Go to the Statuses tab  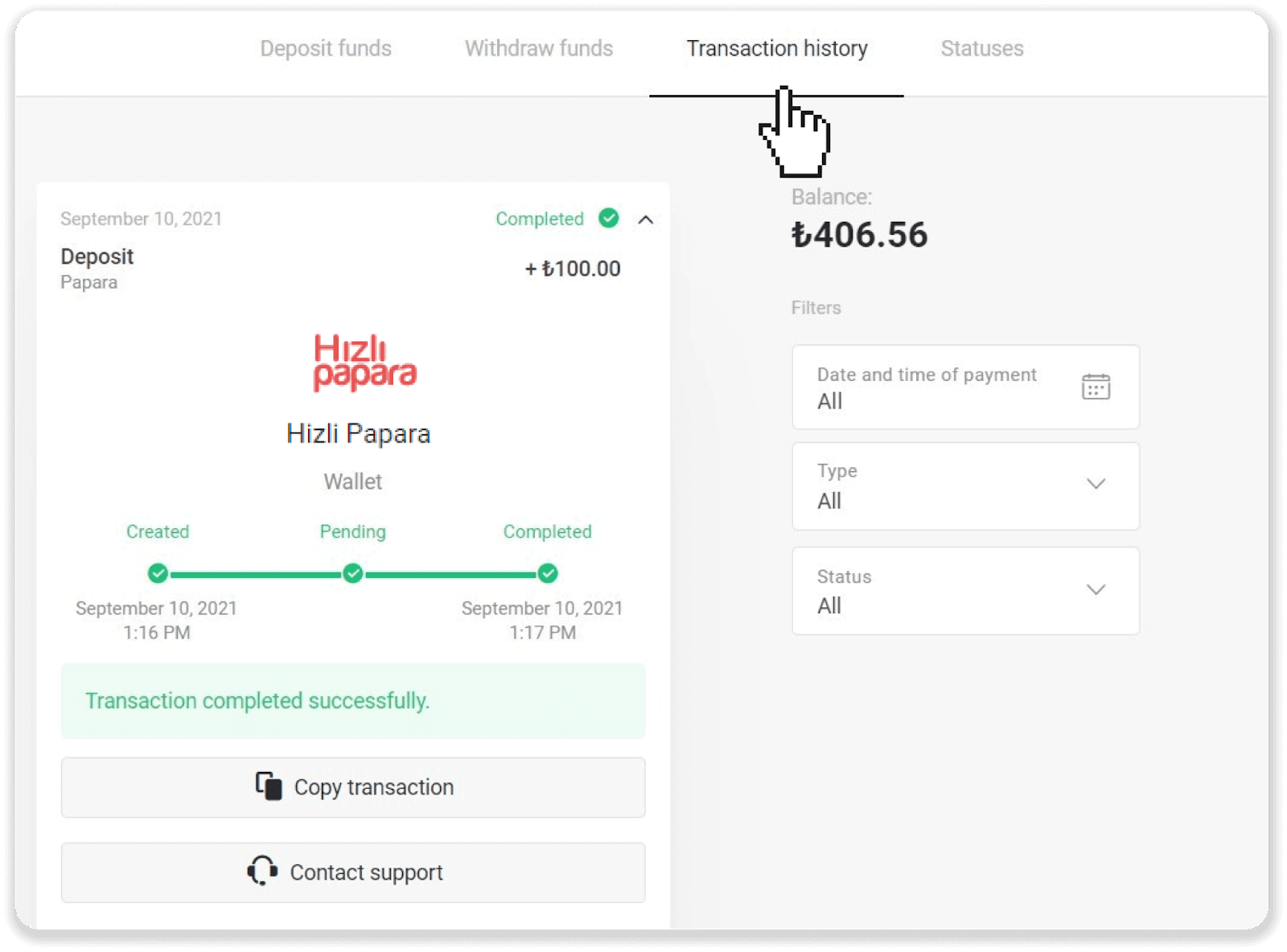[982, 48]
